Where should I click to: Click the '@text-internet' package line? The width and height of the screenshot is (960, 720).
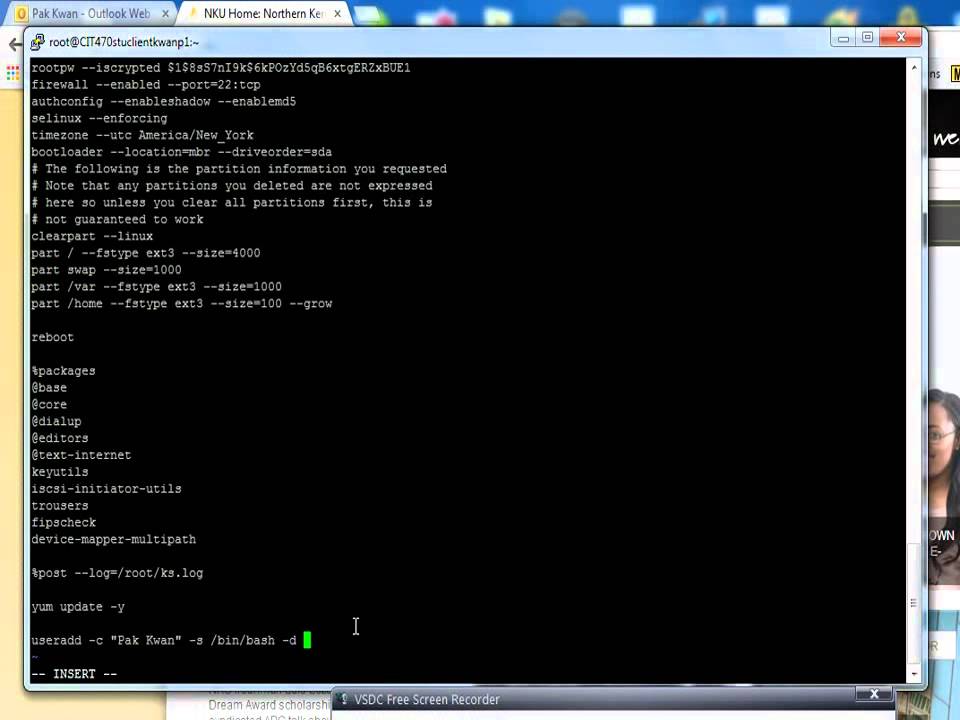coord(81,456)
